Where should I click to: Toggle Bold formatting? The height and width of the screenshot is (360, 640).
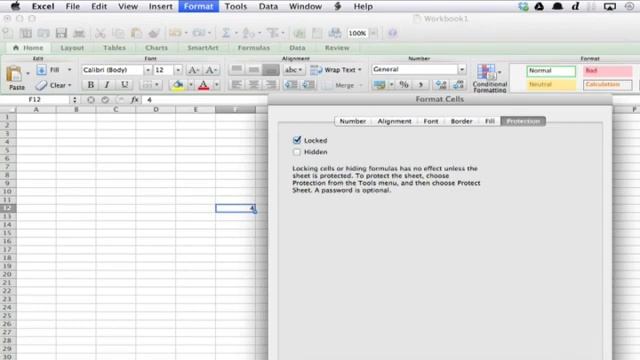click(x=91, y=85)
